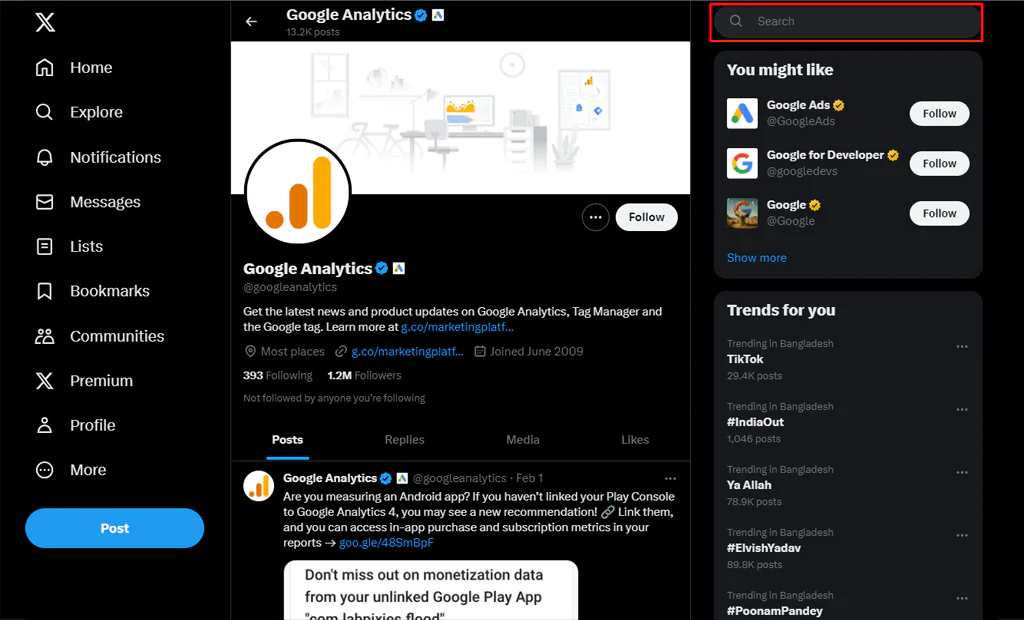Switch to the Likes tab

[635, 440]
